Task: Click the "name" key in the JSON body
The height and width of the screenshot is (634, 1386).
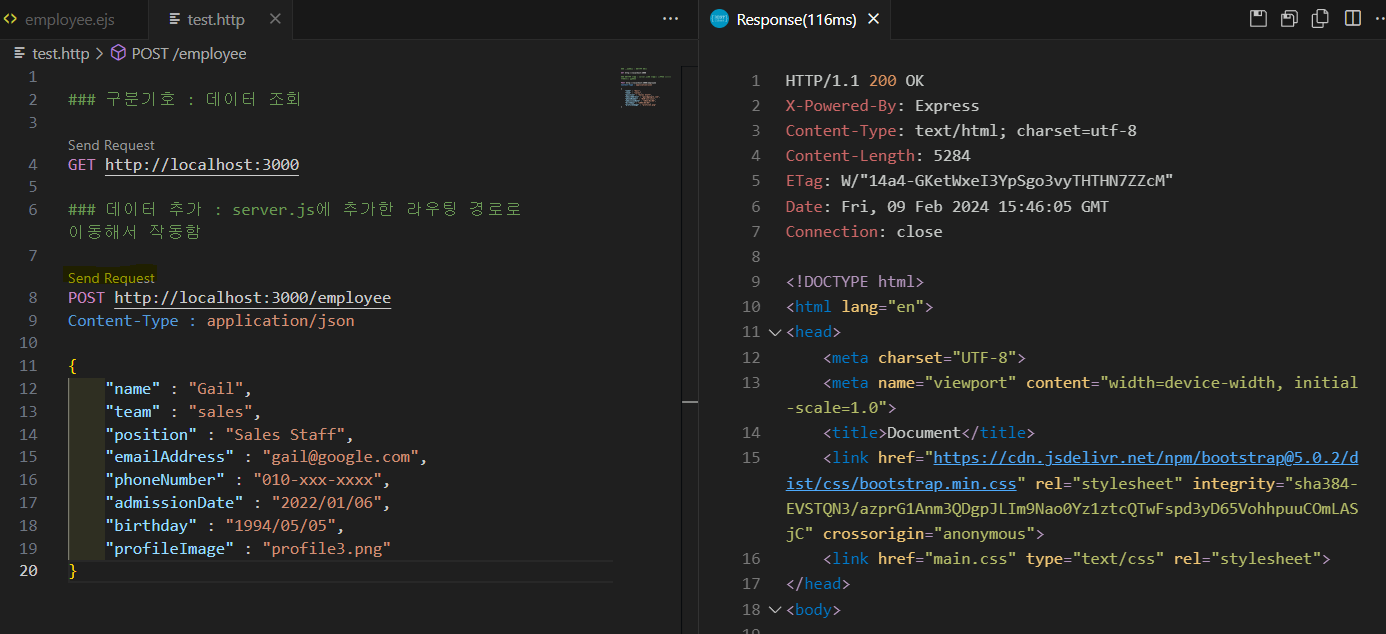Action: pyautogui.click(x=133, y=389)
